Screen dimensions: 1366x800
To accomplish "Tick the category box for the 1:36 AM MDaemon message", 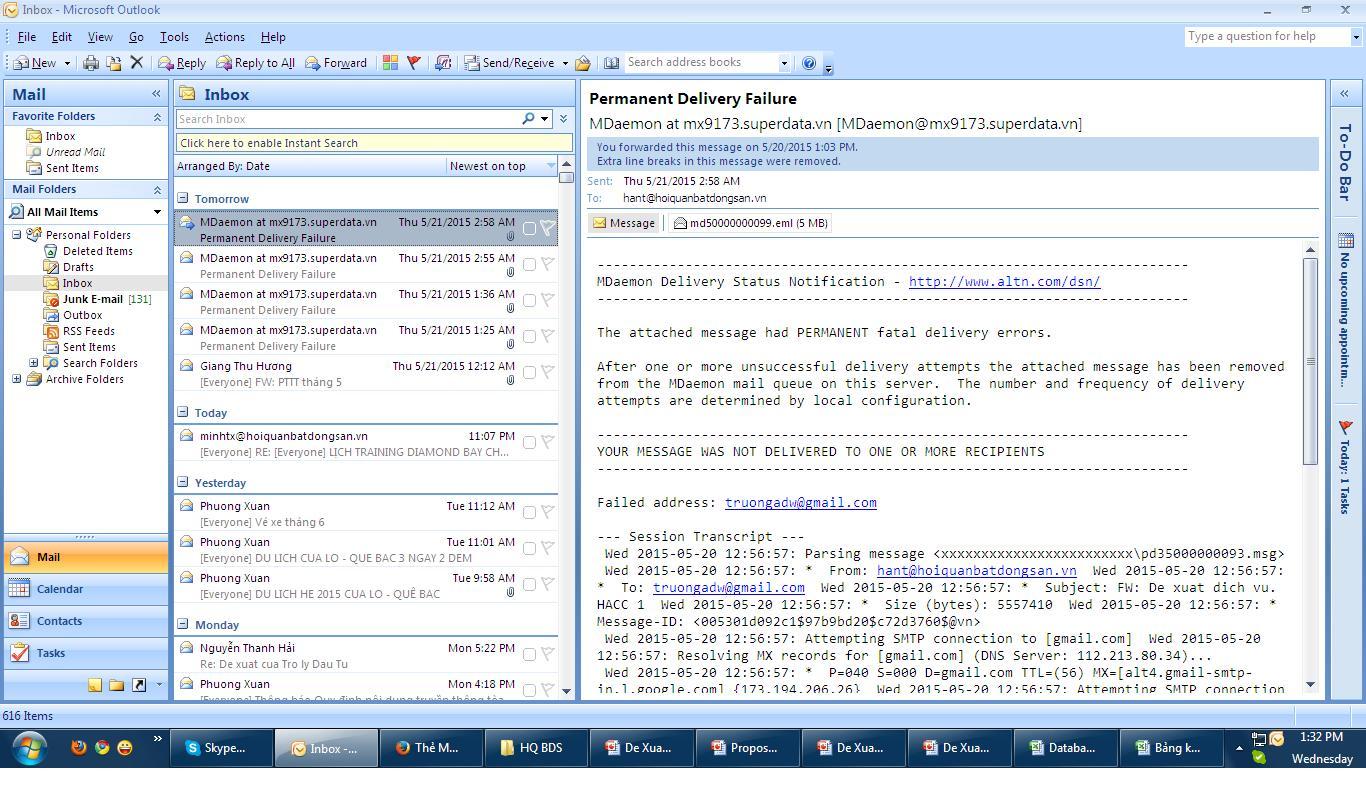I will (529, 300).
